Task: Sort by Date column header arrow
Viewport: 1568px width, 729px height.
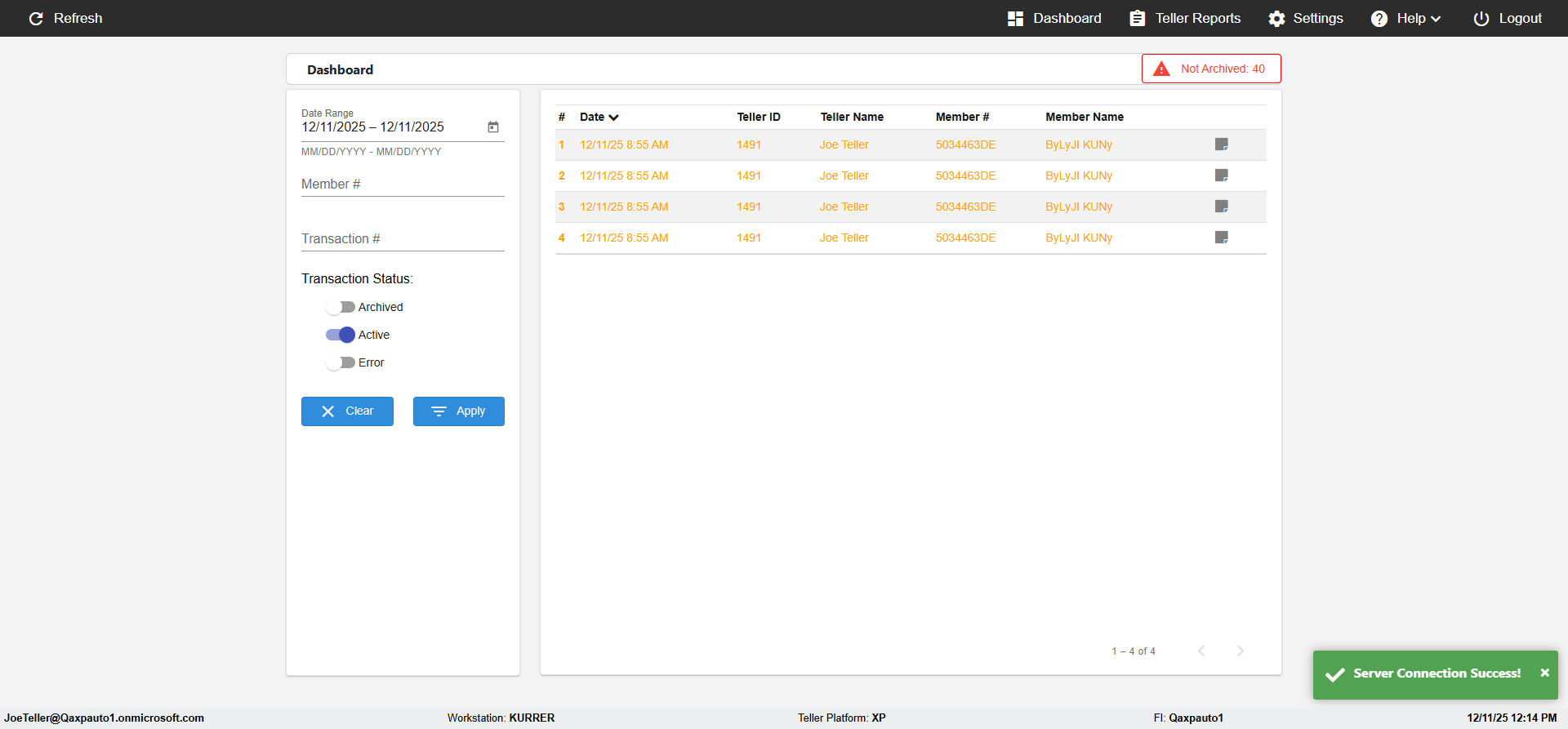Action: [613, 118]
